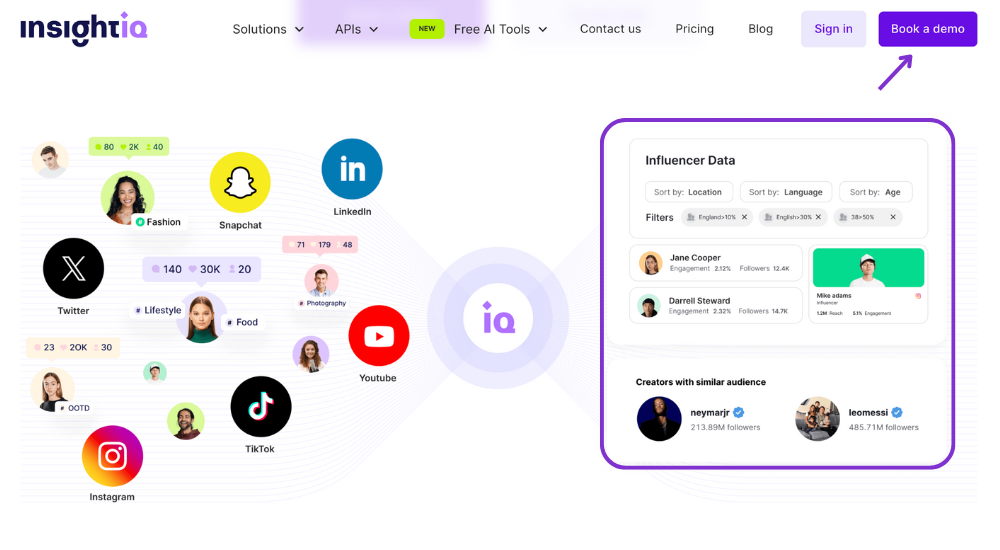
Task: Click the #Lifestyle tag
Action: click(158, 310)
